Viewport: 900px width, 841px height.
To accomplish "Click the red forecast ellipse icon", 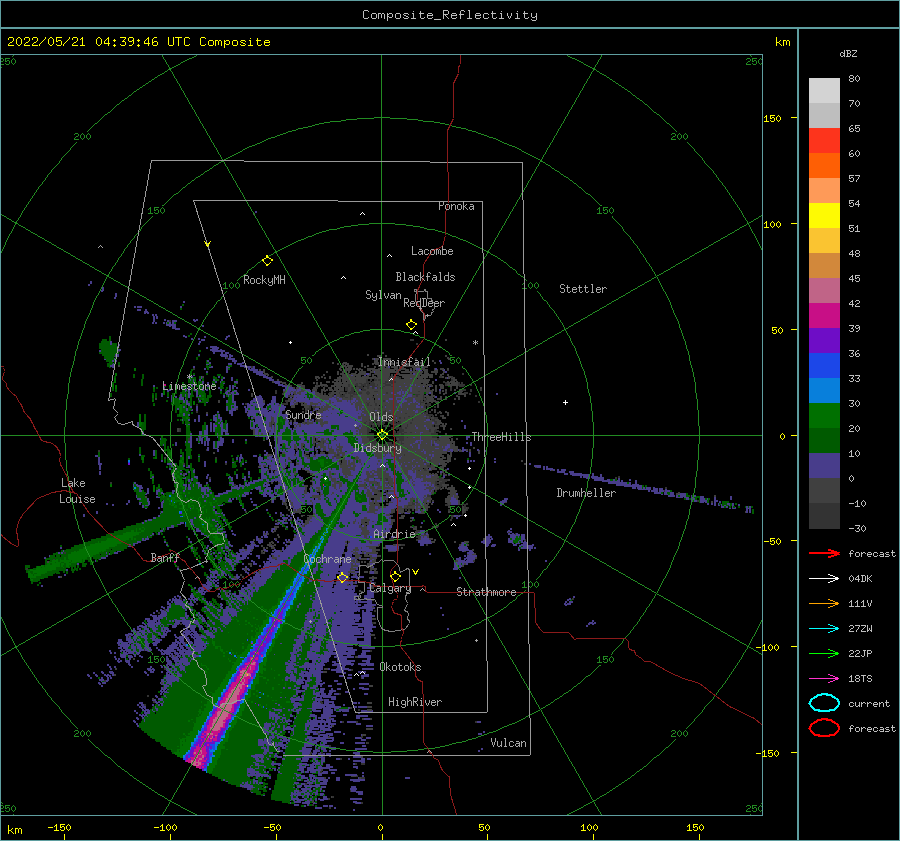I will pyautogui.click(x=824, y=728).
